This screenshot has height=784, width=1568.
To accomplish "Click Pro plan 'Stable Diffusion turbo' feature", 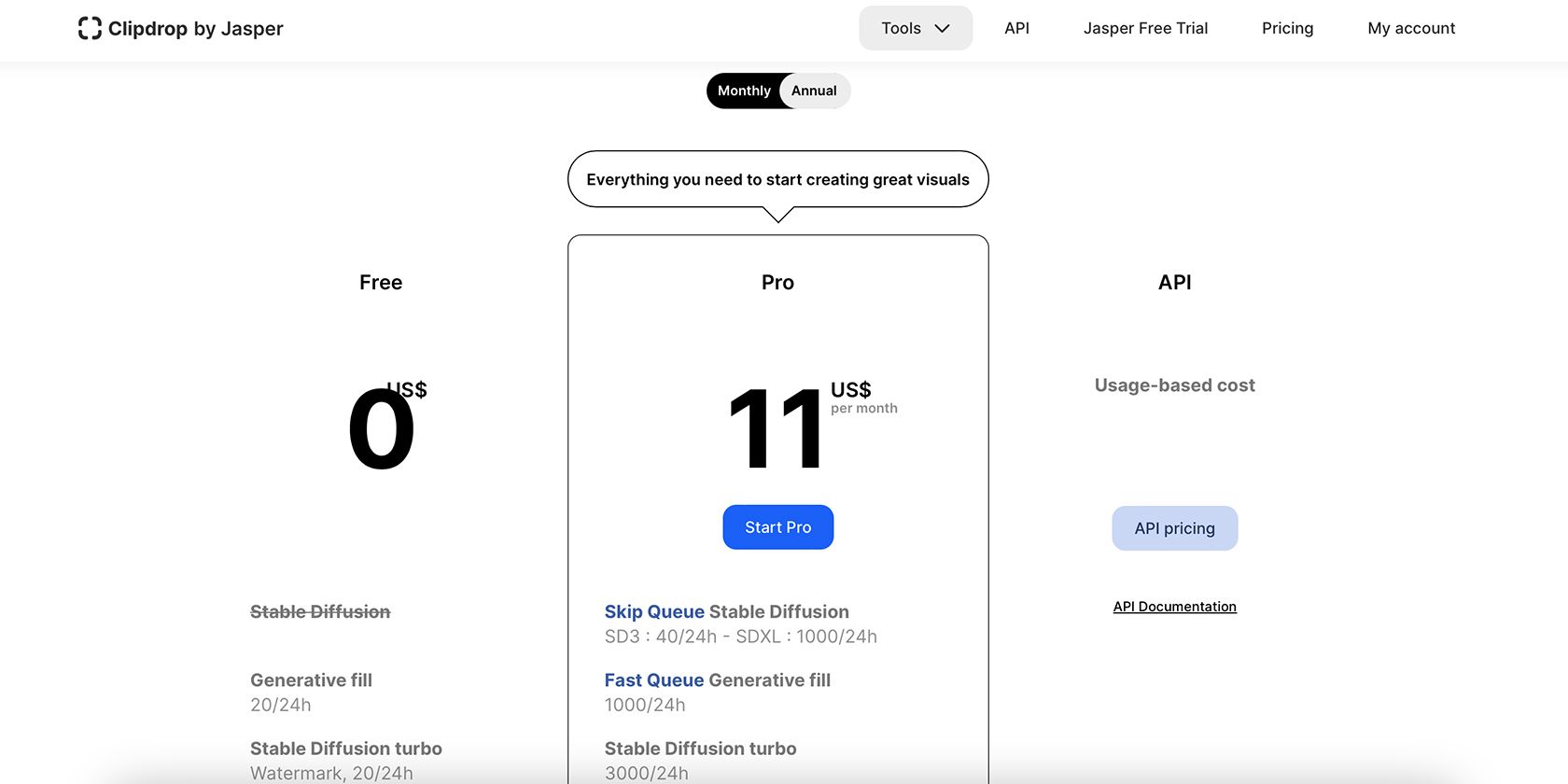I will [700, 749].
